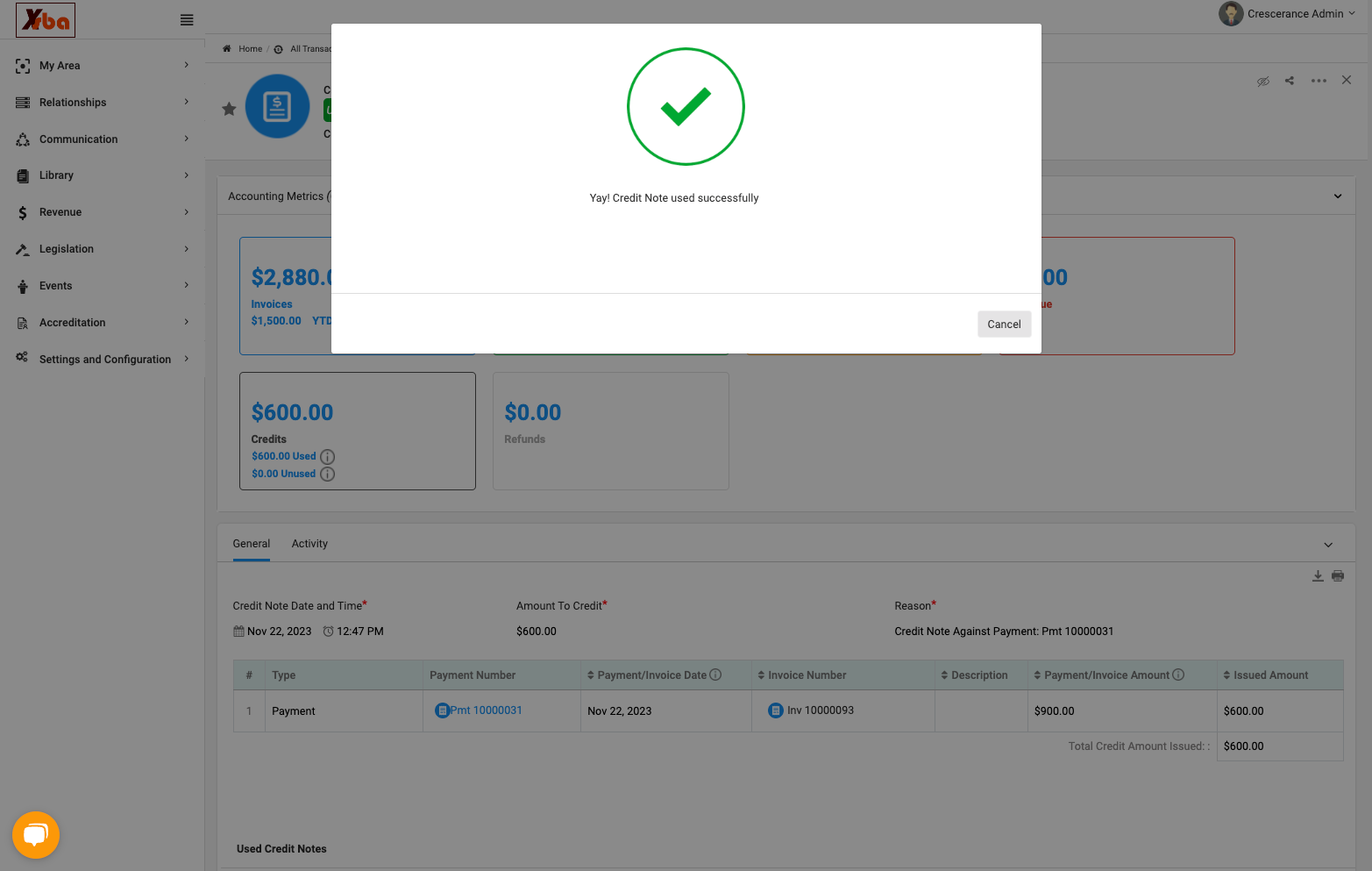Click the share icon
The width and height of the screenshot is (1372, 871).
point(1290,81)
